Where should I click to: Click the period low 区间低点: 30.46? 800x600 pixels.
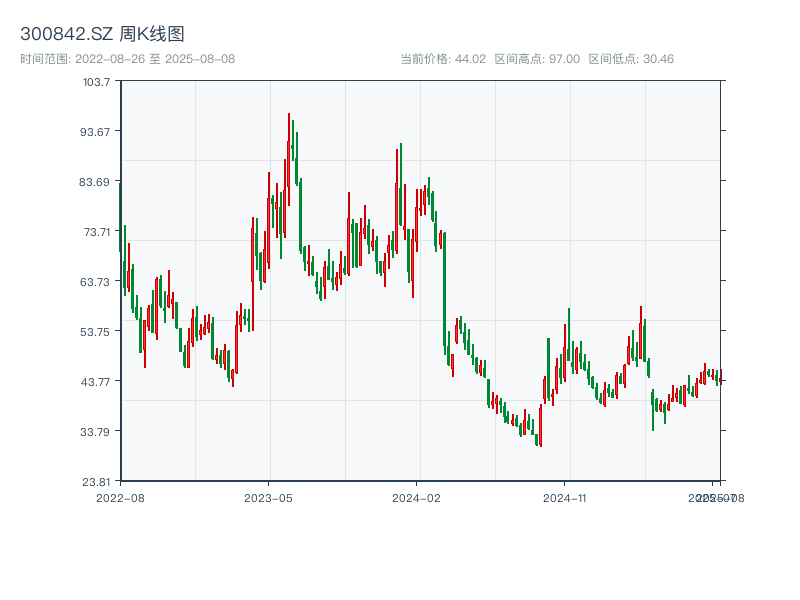[x=631, y=59]
